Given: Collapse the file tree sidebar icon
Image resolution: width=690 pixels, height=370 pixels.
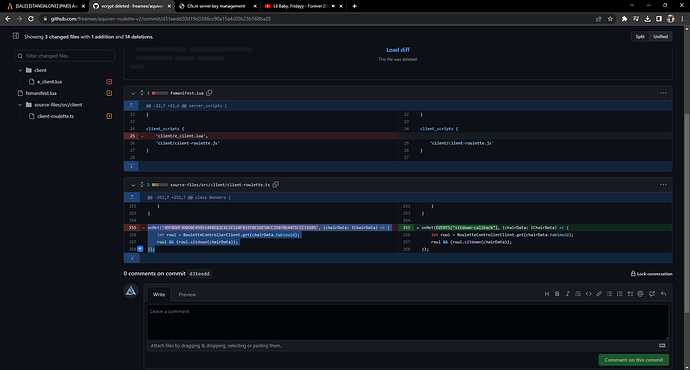Looking at the screenshot, I should (x=16, y=36).
